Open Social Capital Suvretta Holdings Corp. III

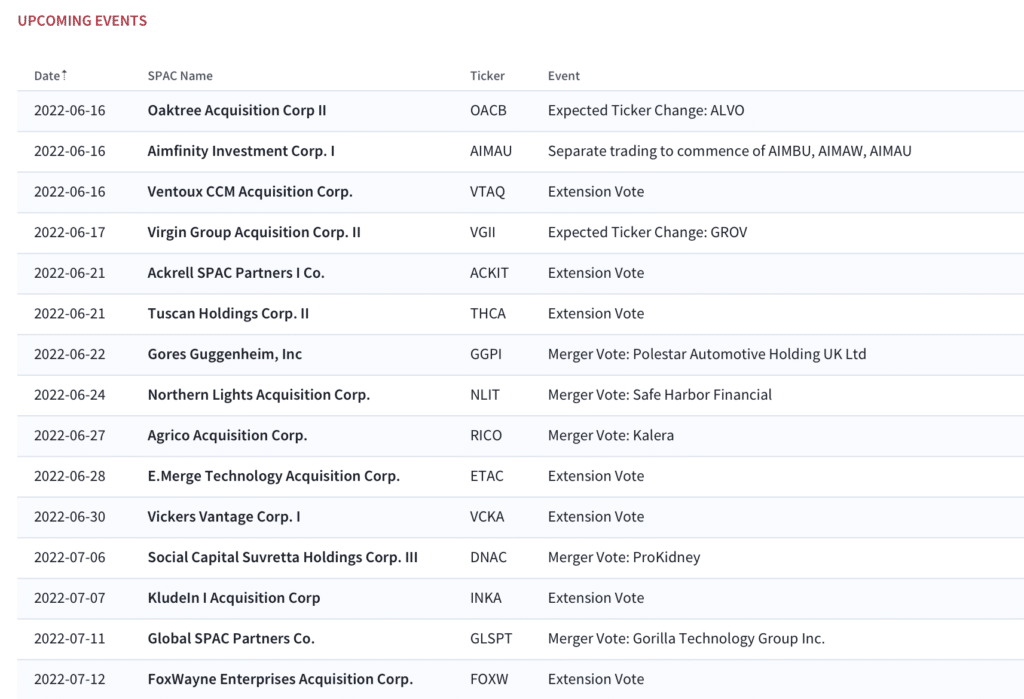(x=283, y=557)
